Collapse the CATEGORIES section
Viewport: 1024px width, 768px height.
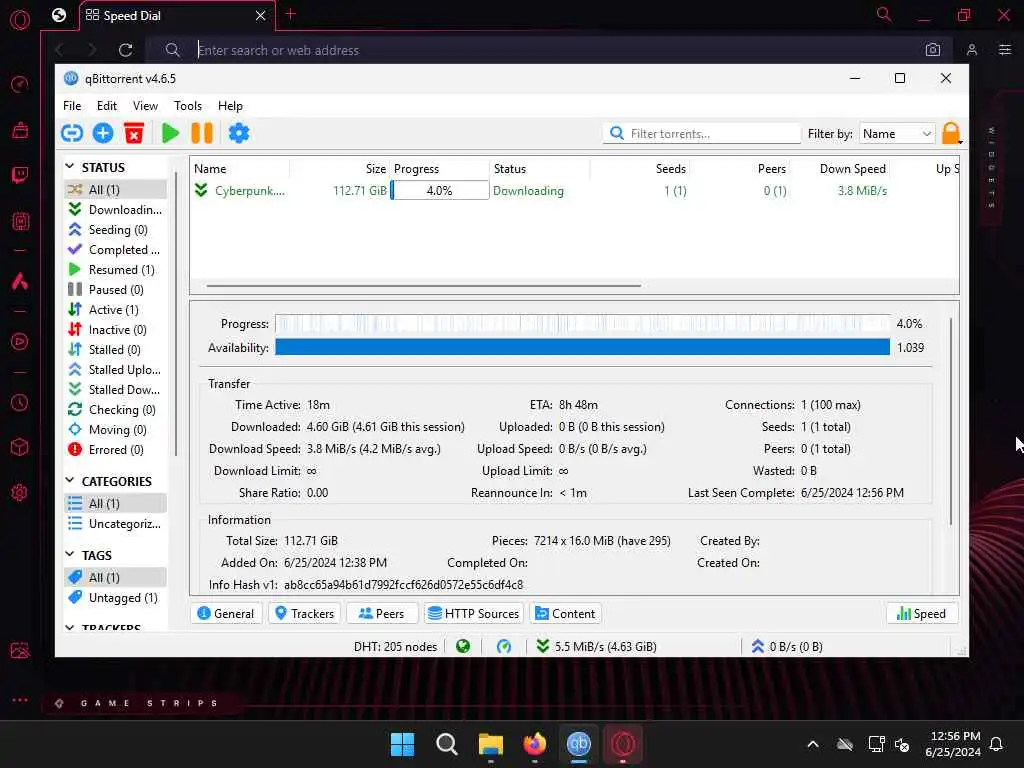(x=70, y=481)
